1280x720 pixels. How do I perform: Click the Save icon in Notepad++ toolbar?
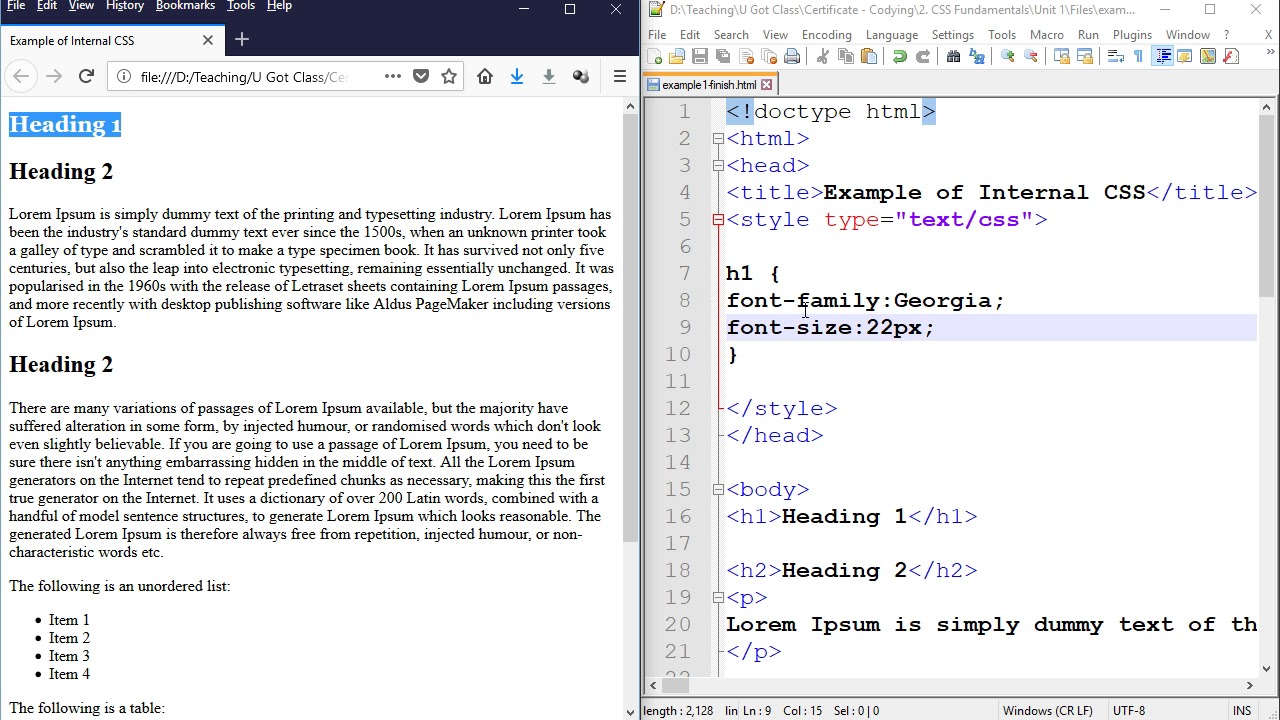(700, 57)
